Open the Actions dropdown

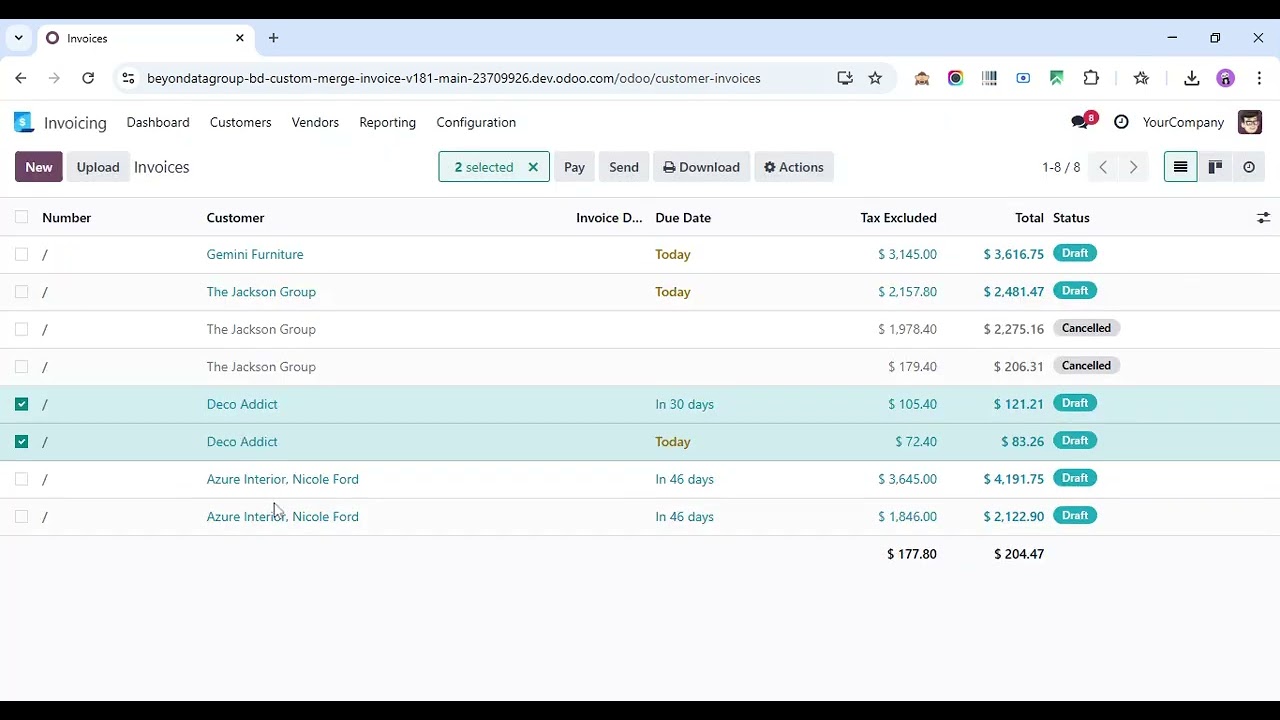pos(794,167)
